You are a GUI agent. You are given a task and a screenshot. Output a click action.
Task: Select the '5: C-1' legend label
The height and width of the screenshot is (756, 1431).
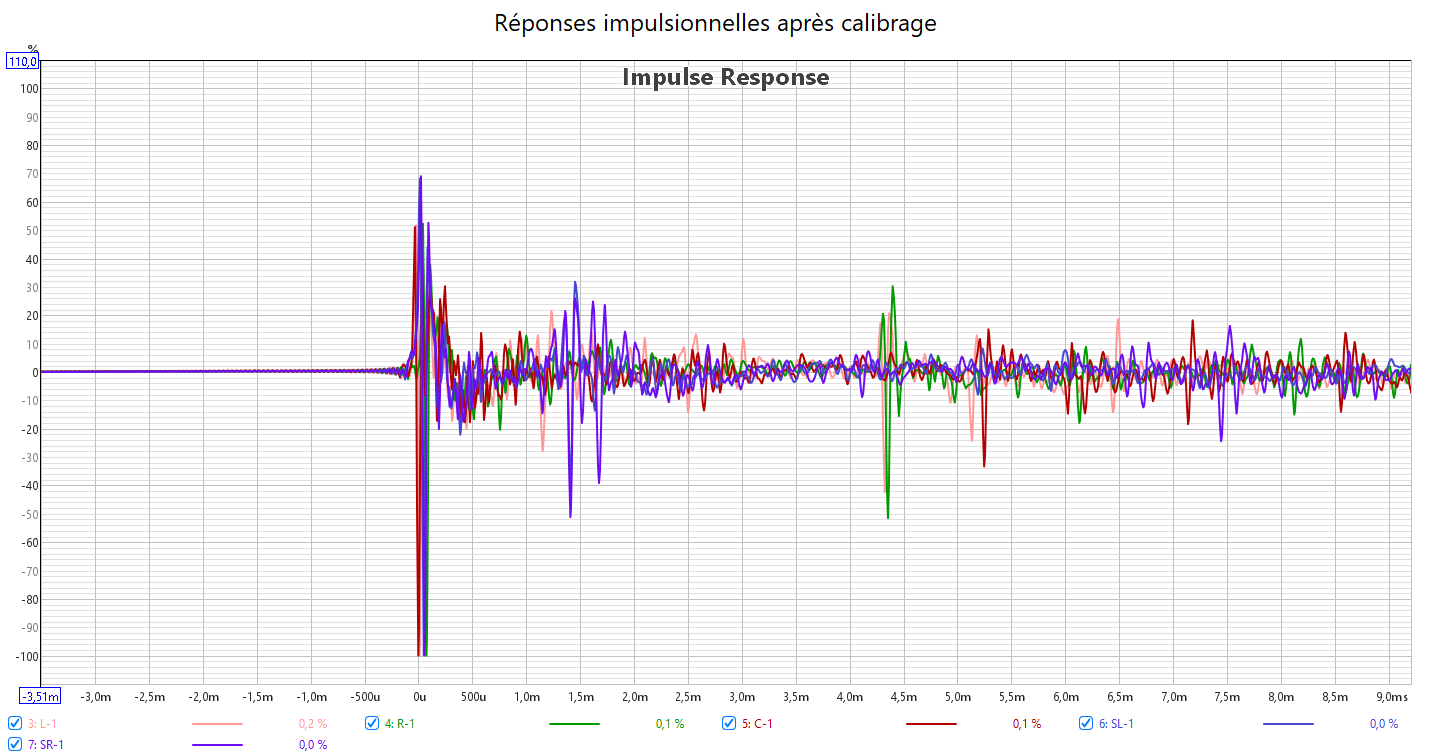coord(757,723)
